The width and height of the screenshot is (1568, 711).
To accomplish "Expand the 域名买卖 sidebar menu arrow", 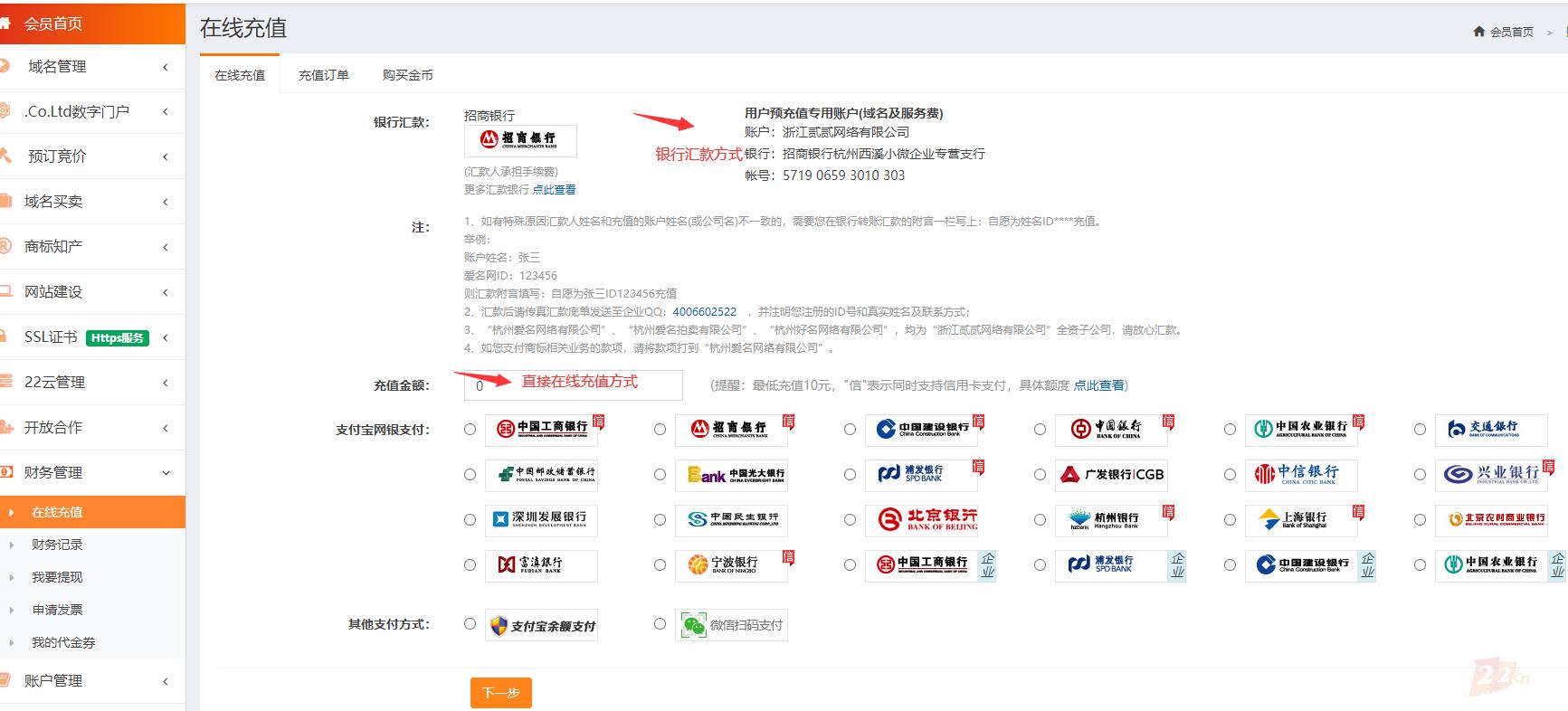I will tap(166, 202).
